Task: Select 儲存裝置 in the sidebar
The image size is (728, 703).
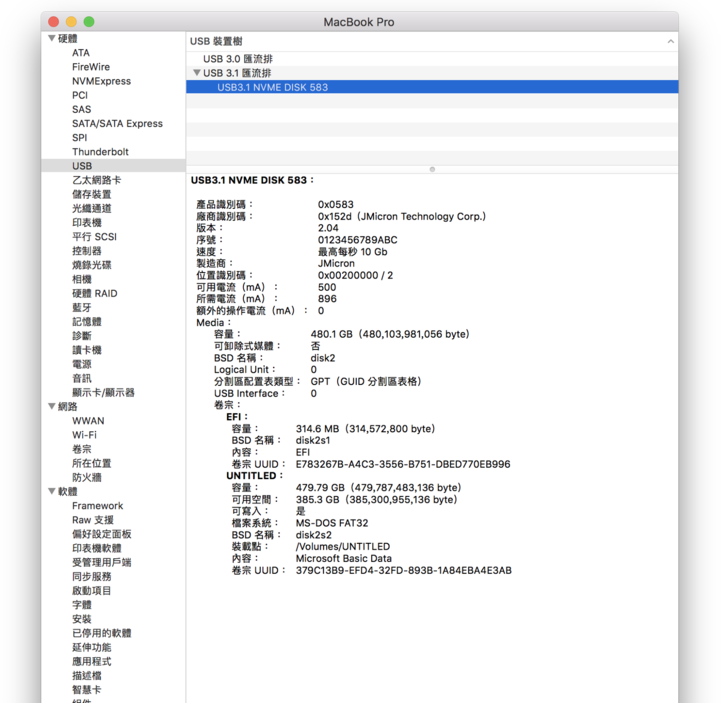Action: point(92,194)
